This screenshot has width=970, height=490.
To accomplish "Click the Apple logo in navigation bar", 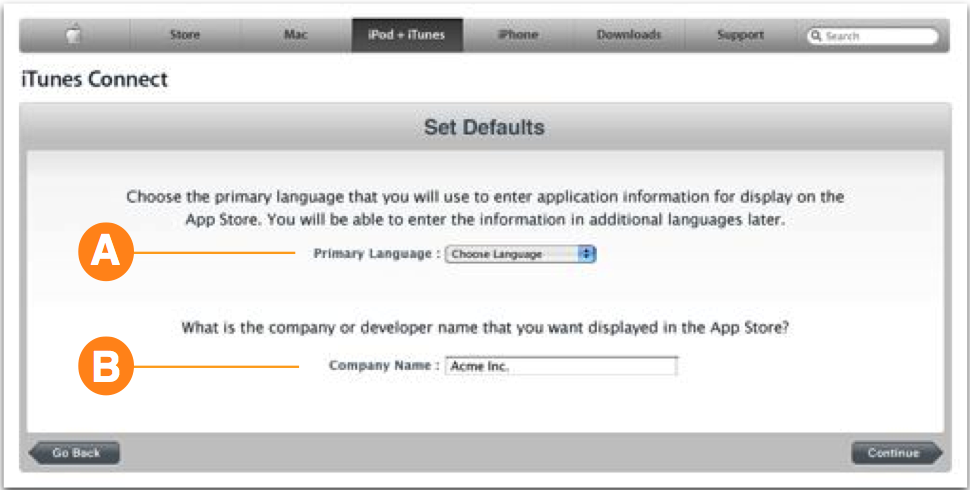I will point(74,35).
